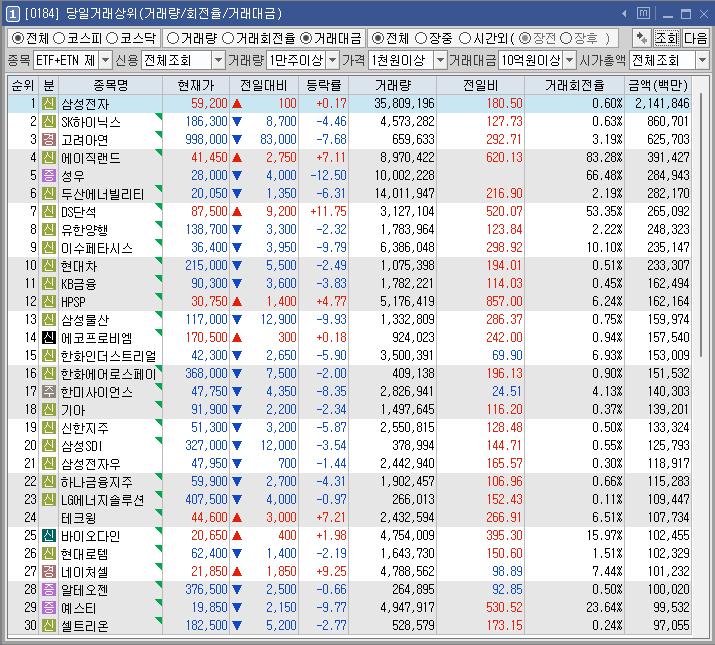The width and height of the screenshot is (715, 645).
Task: Sort by 순위 column header
Action: tap(23, 85)
